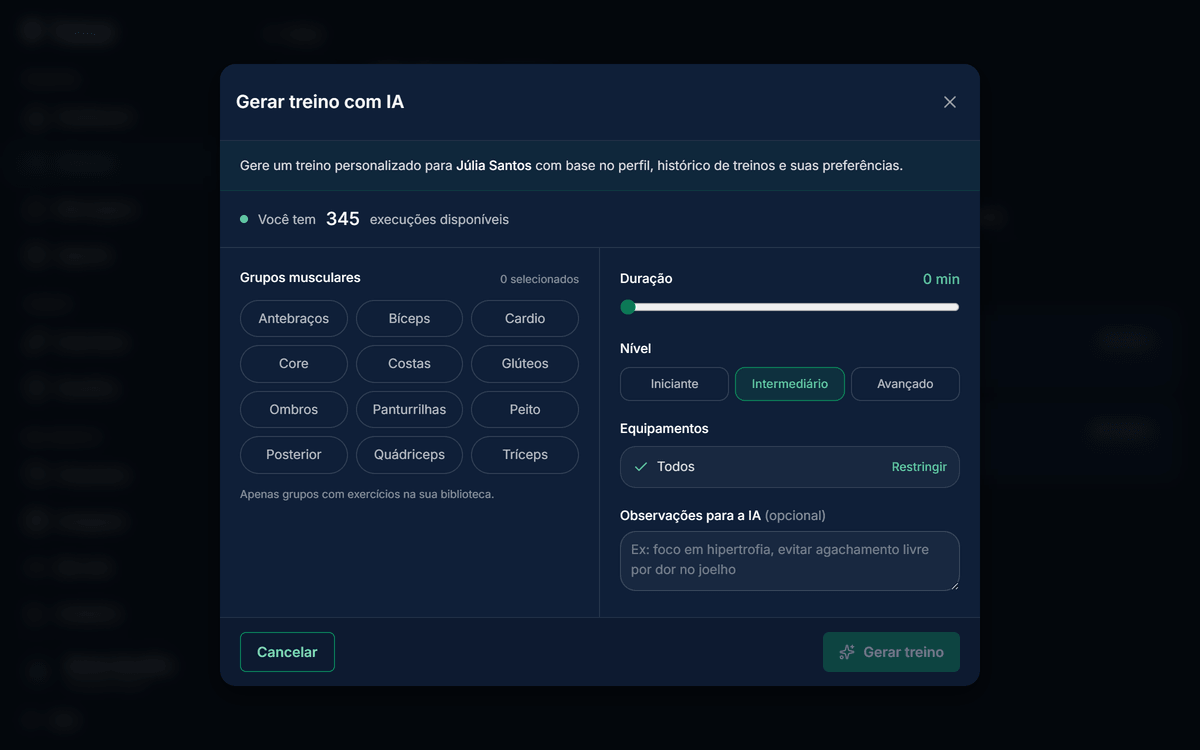Choose the Avançado level
The width and height of the screenshot is (1200, 750).
point(905,384)
